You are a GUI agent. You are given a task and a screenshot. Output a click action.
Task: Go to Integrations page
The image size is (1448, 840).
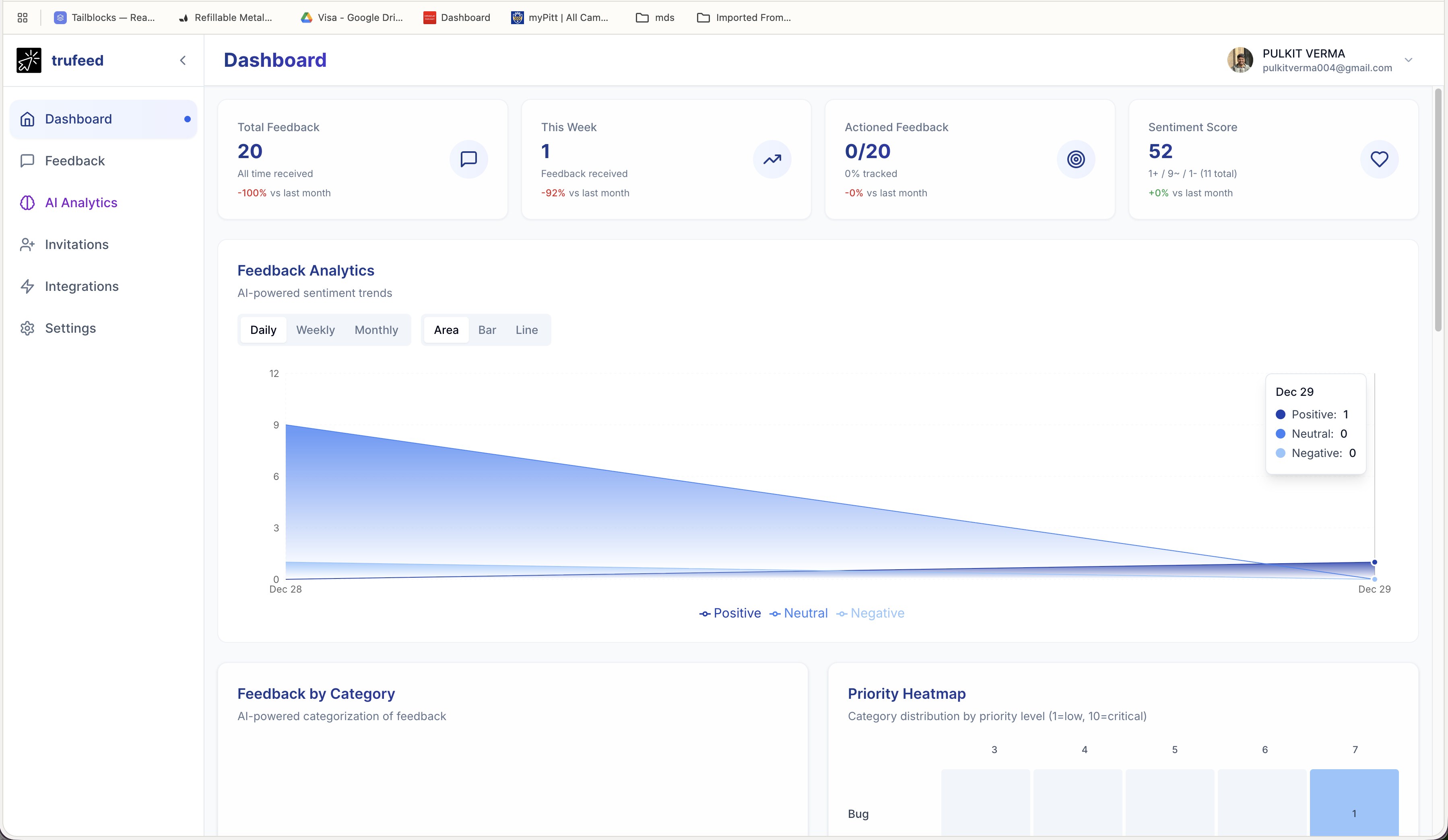pos(82,286)
